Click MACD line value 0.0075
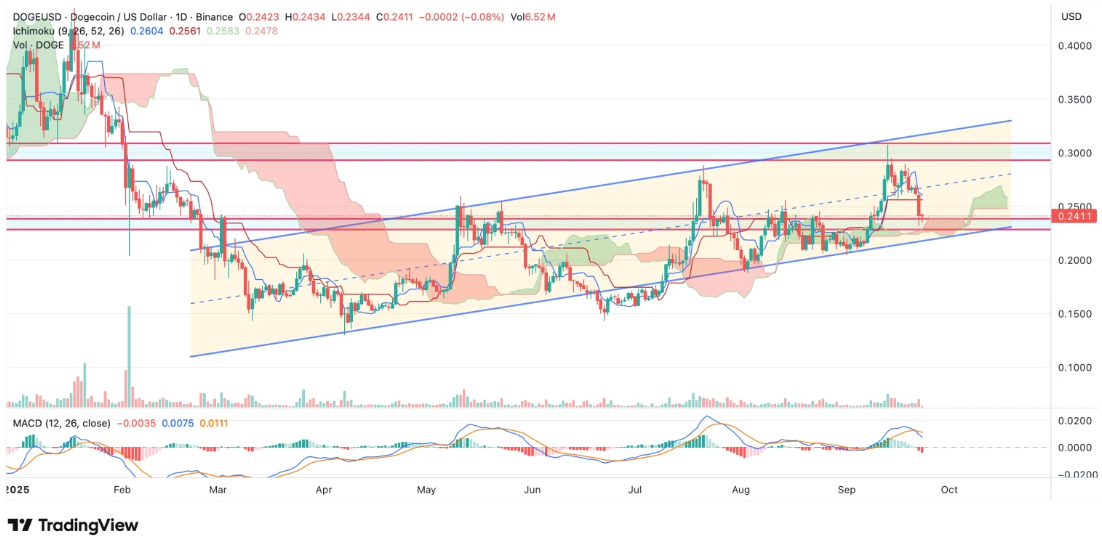 tap(176, 424)
